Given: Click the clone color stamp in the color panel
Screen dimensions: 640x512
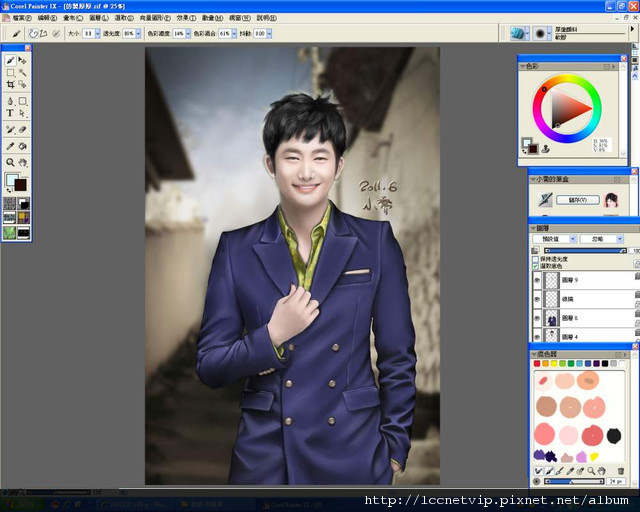Looking at the screenshot, I should tap(545, 149).
